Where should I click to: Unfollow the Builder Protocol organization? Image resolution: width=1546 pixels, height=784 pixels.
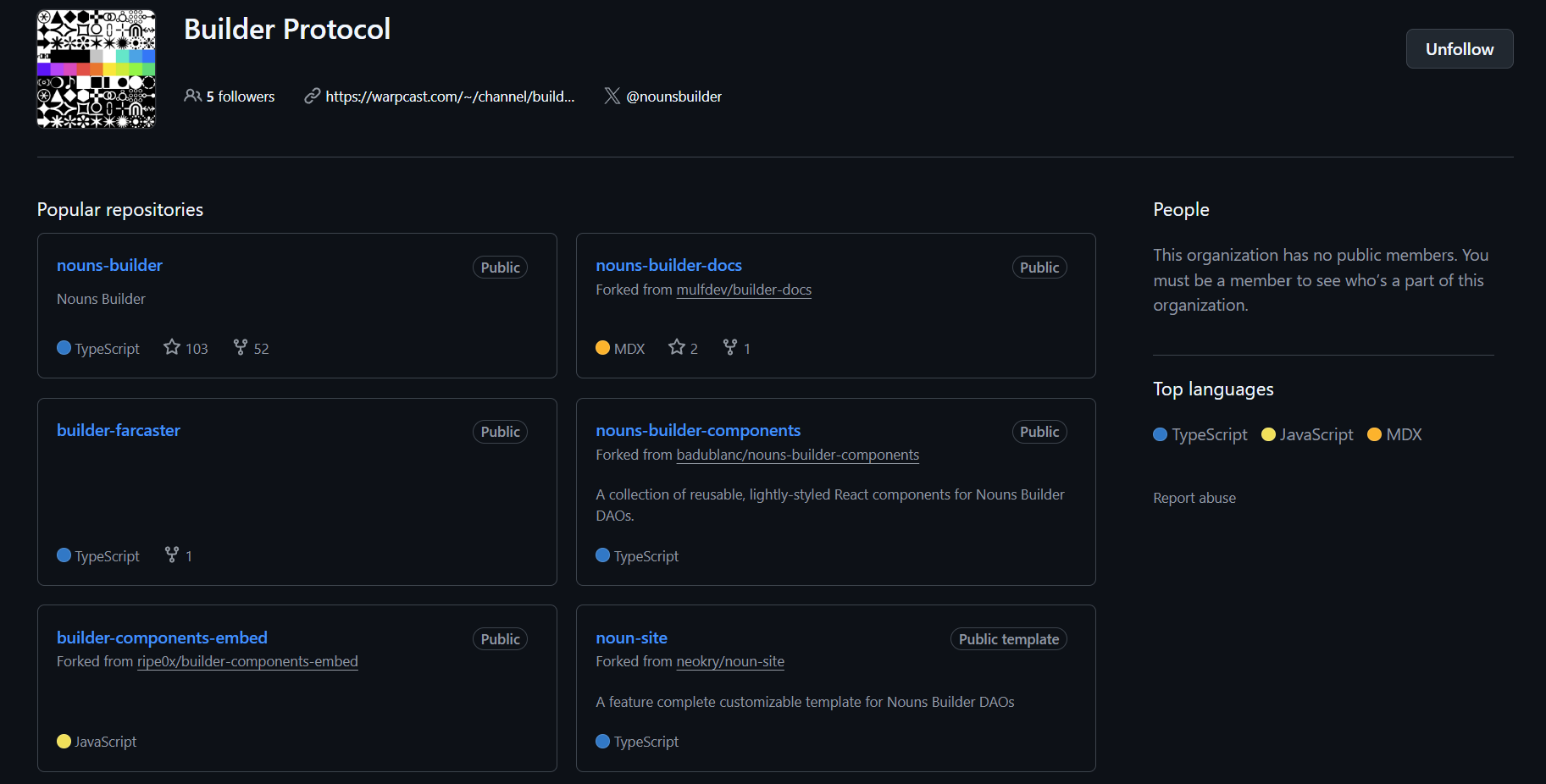1459,48
